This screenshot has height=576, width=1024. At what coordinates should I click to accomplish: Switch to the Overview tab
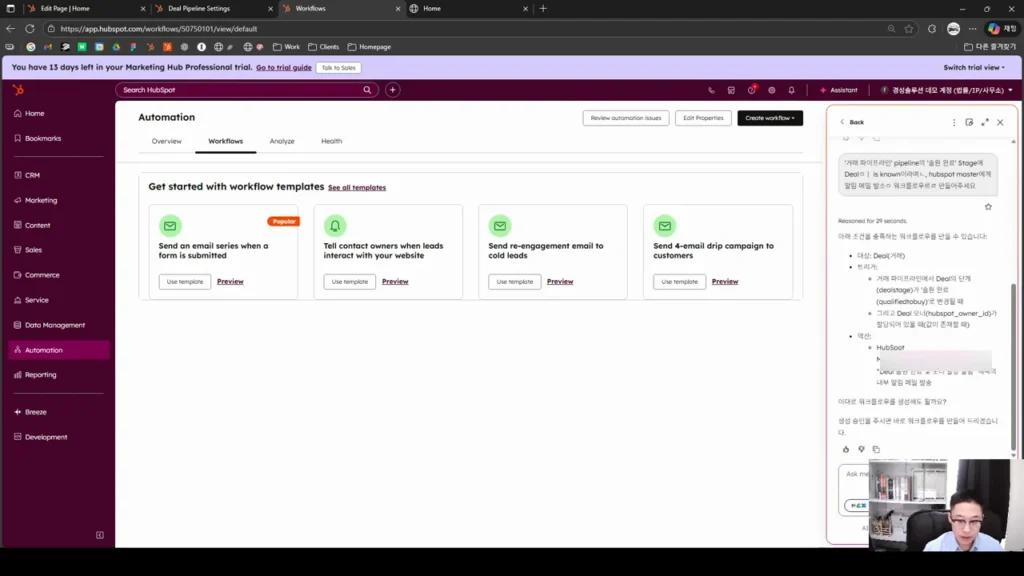[167, 141]
